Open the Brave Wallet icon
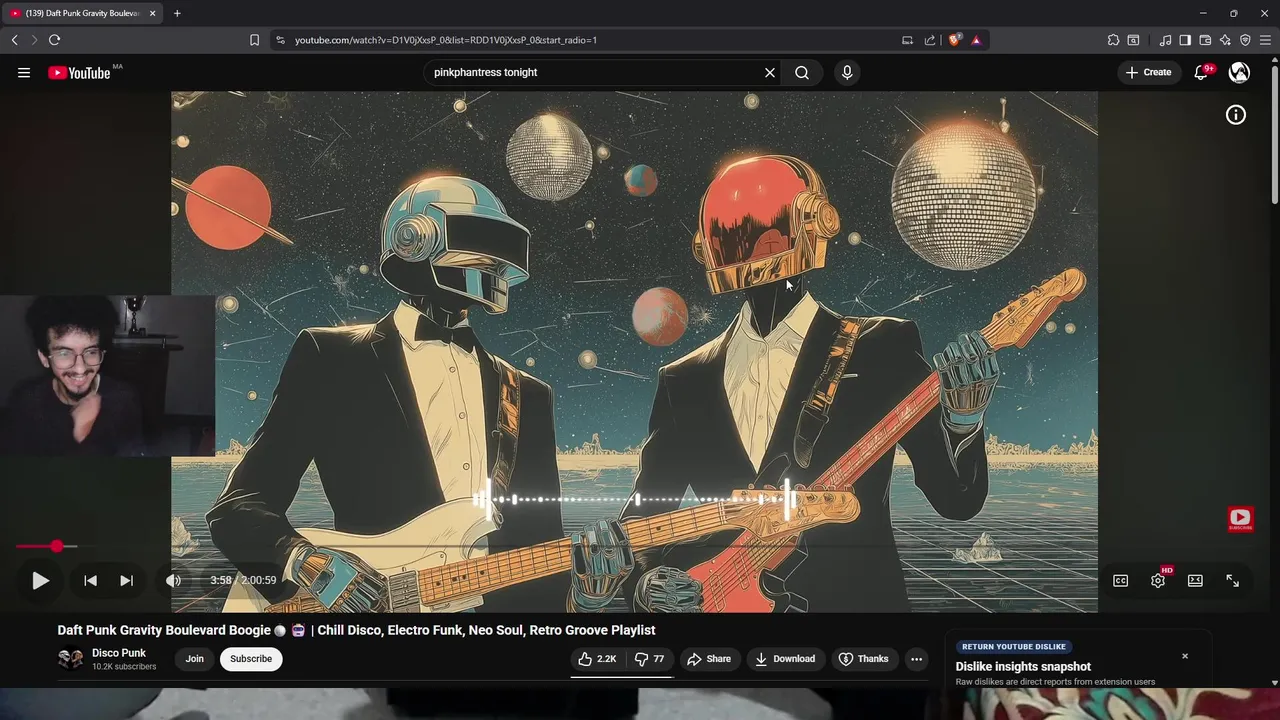This screenshot has height=720, width=1280. [x=1205, y=40]
